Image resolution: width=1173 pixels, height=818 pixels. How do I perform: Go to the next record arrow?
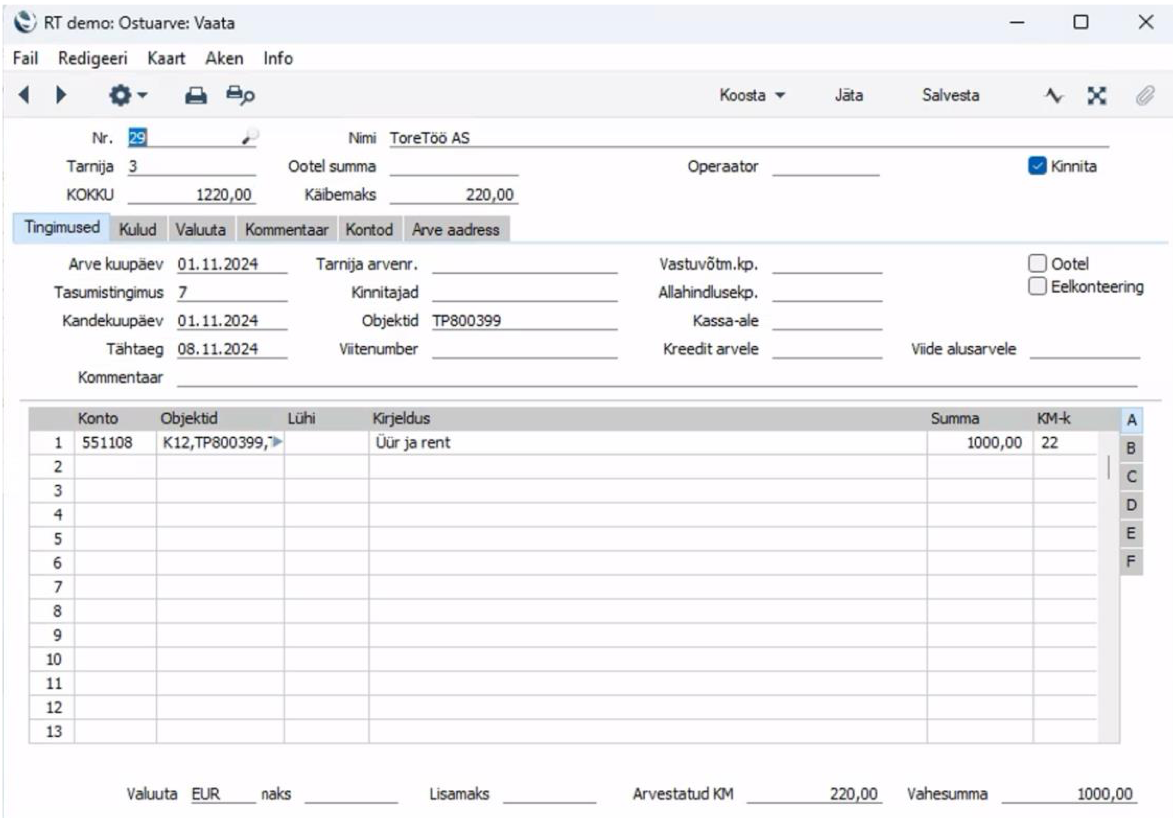click(x=60, y=96)
